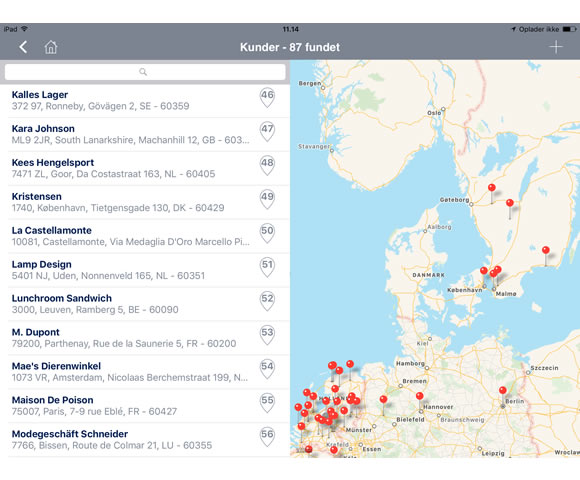This screenshot has width=580, height=480.
Task: Go back using the left chevron arrow
Action: (23, 47)
